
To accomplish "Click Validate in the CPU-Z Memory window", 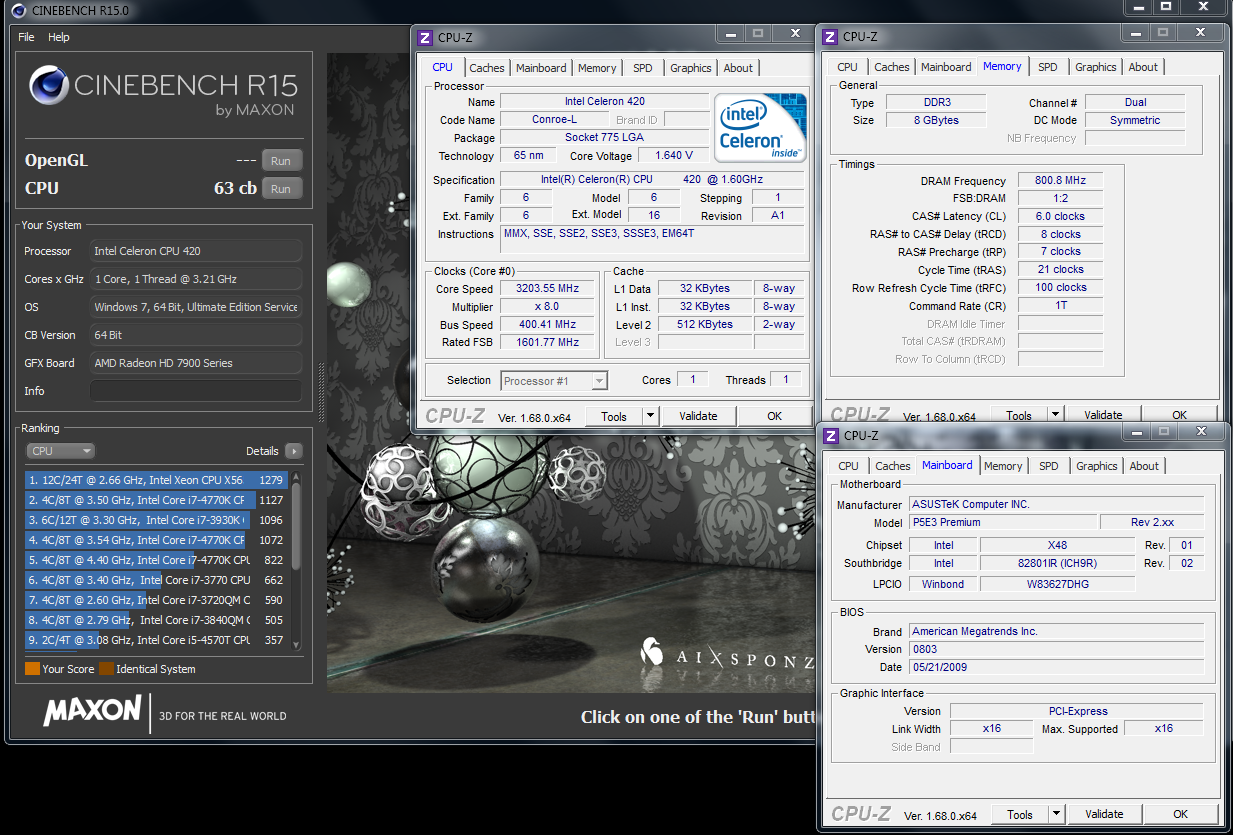I will pos(1103,415).
